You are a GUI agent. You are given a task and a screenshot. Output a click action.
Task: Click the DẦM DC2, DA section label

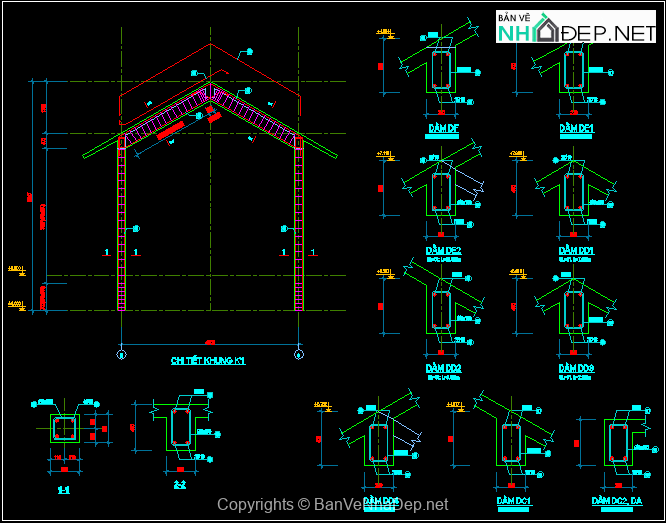point(614,500)
